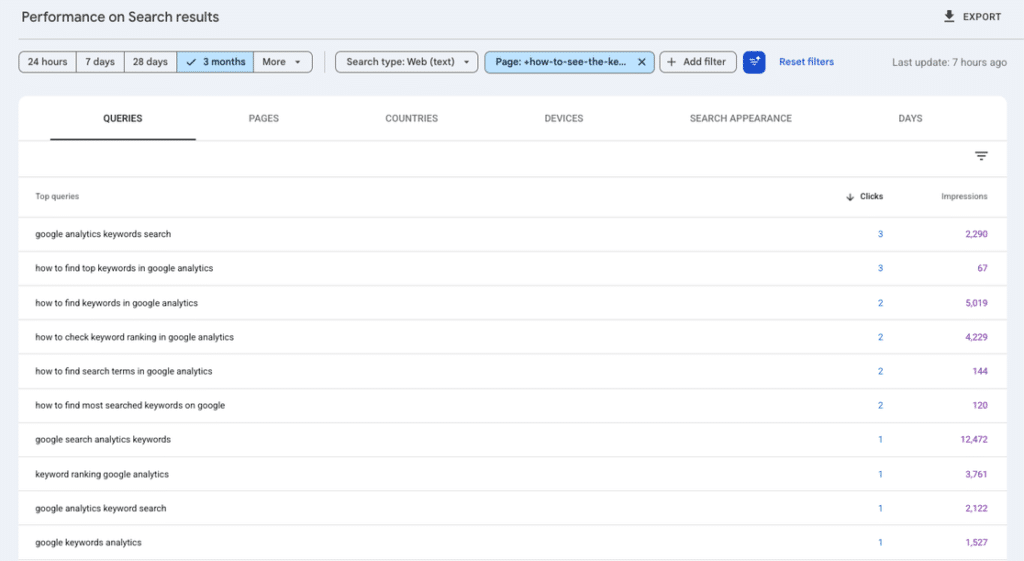This screenshot has width=1024, height=561.
Task: Select query 'how to check keyword ranking in google analytics'
Action: tap(135, 337)
